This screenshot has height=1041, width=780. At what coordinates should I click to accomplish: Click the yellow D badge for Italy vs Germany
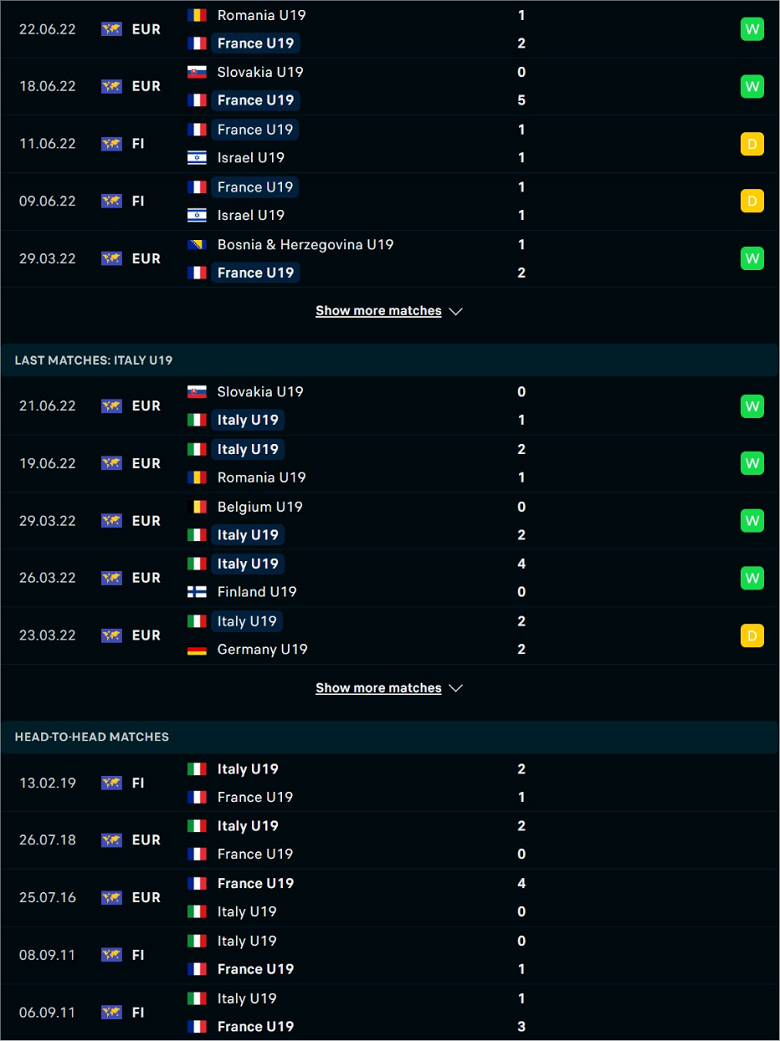(x=751, y=636)
